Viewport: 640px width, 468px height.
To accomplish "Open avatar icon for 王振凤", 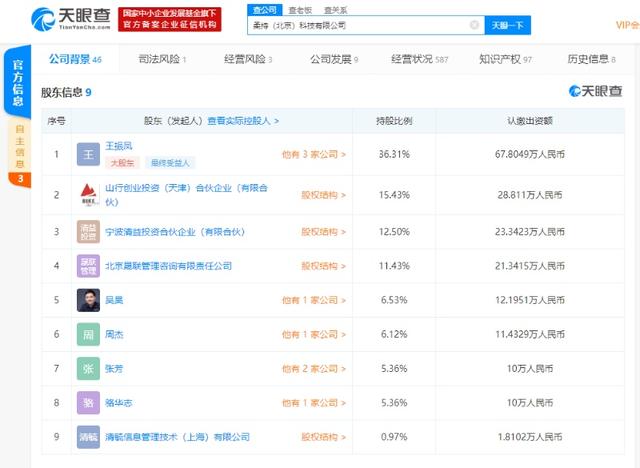I will 88,154.
